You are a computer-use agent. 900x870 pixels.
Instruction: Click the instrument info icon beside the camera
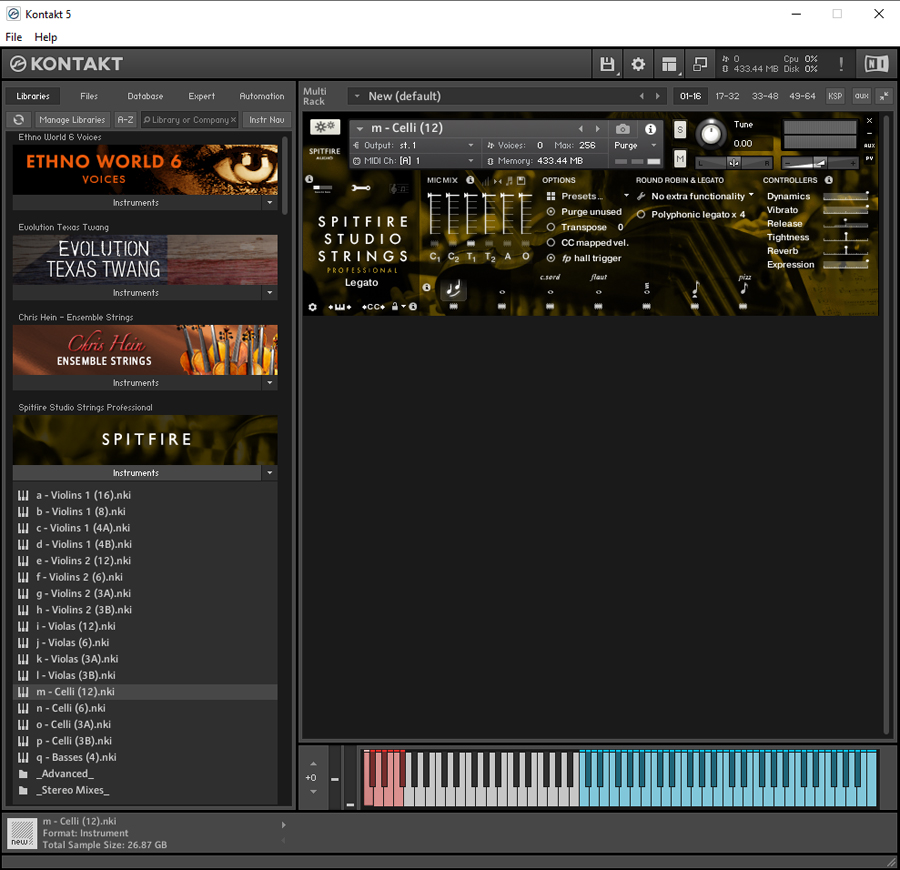650,129
